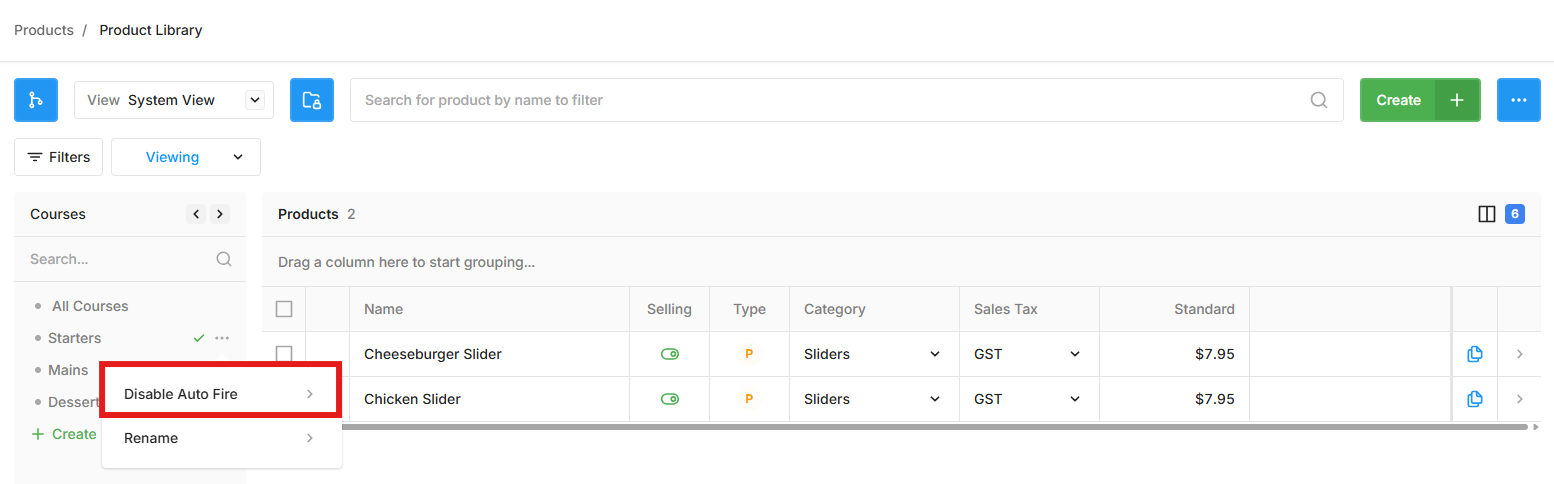This screenshot has width=1554, height=484.
Task: Expand the Viewing dropdown
Action: click(x=186, y=157)
